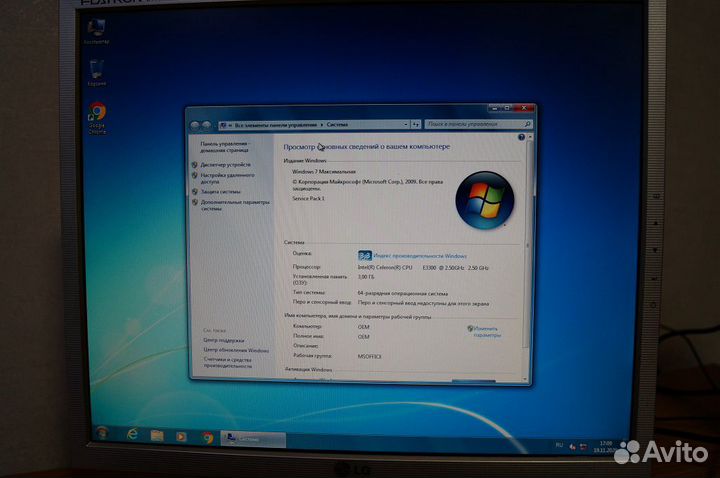Open the 'Центр обновления Windows' link
This screenshot has height=478, width=720.
coord(236,350)
